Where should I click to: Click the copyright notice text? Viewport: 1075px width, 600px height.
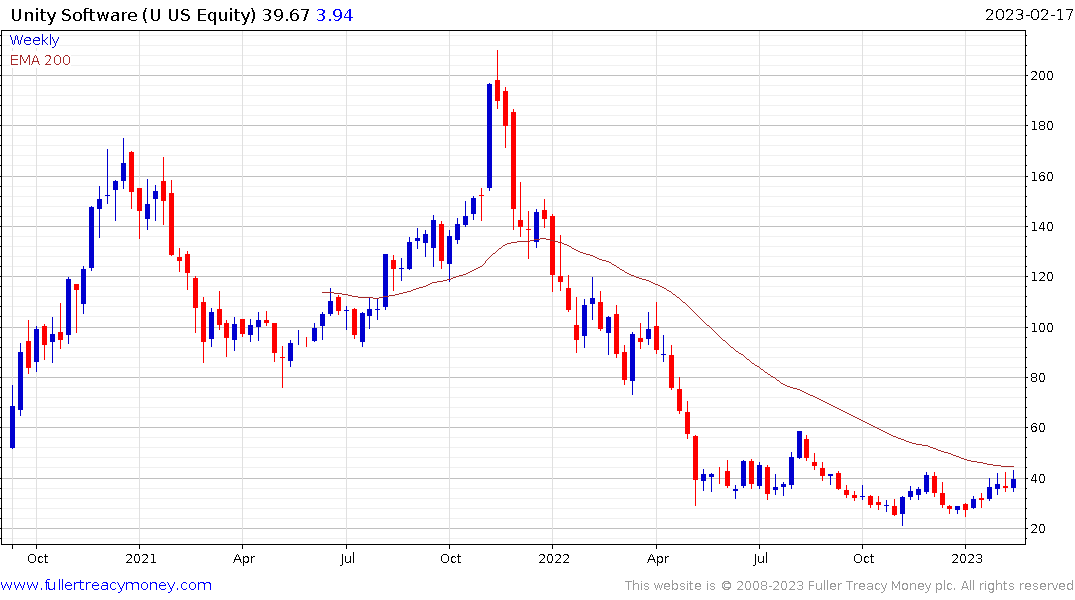849,586
